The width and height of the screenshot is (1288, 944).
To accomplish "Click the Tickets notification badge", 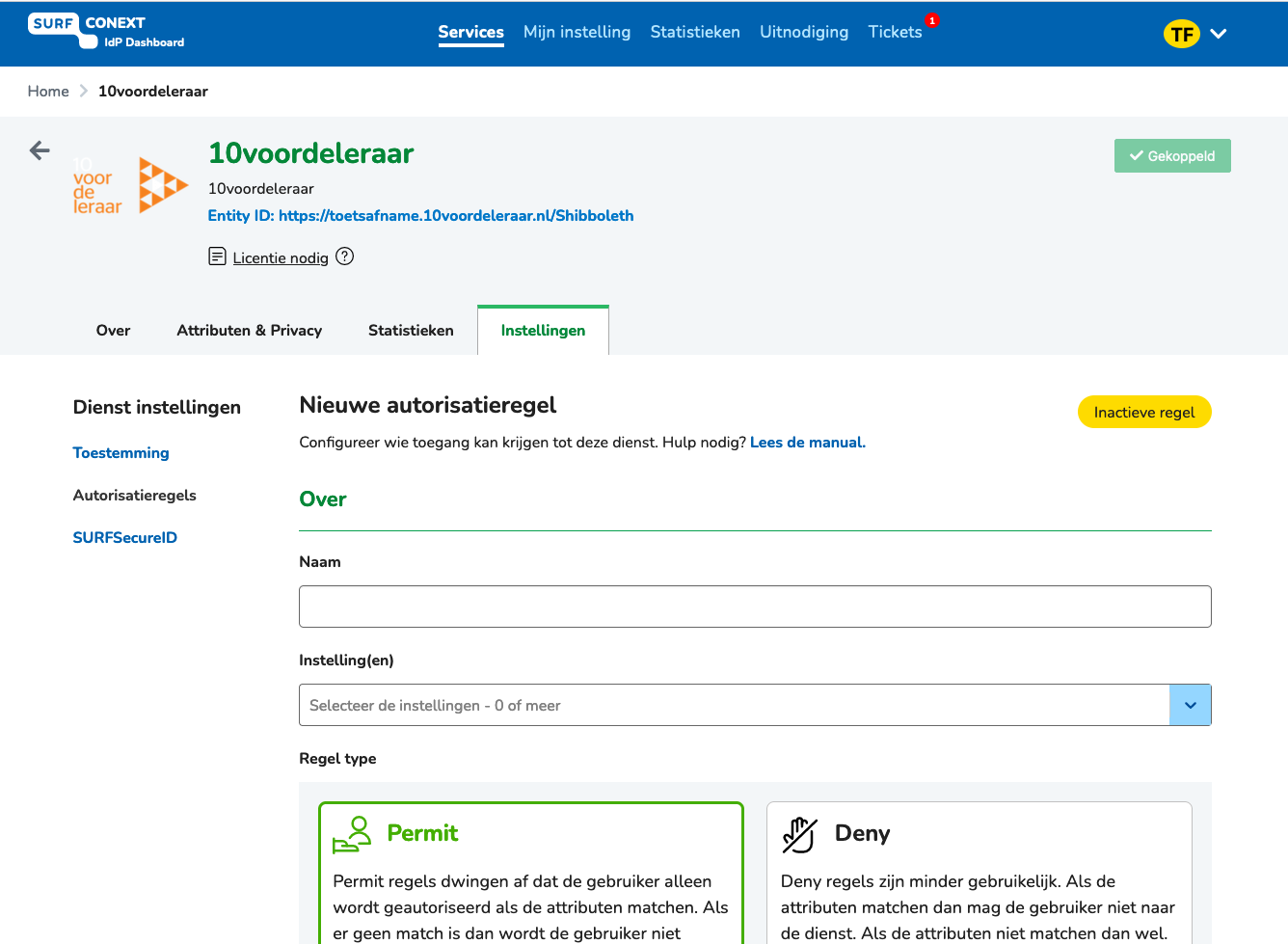I will click(932, 20).
